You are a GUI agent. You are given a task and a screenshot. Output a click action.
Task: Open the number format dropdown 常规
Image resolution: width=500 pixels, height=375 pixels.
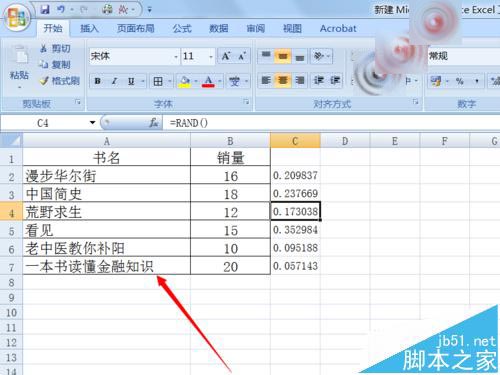[x=463, y=56]
